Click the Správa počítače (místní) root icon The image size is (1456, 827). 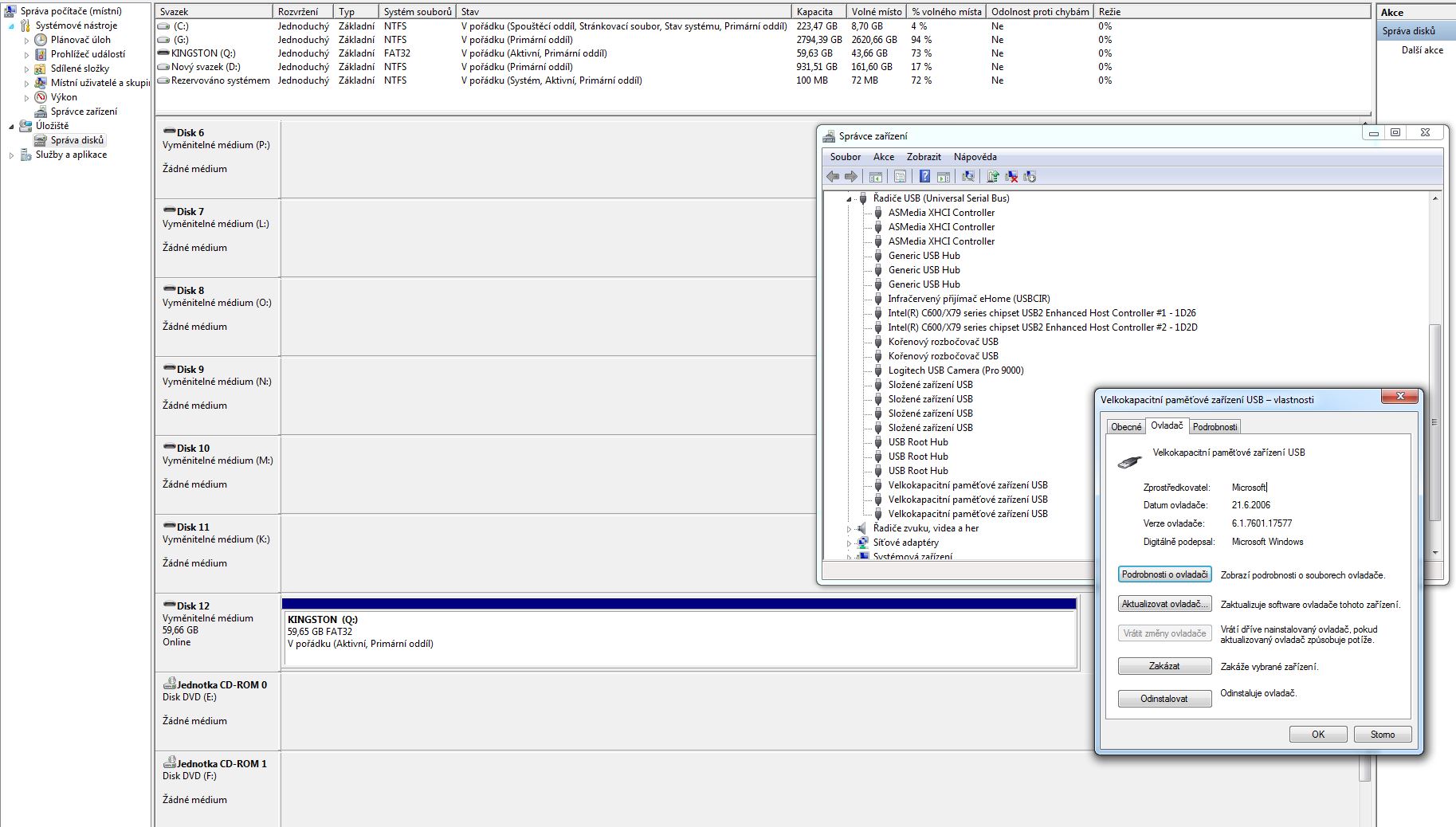10,11
